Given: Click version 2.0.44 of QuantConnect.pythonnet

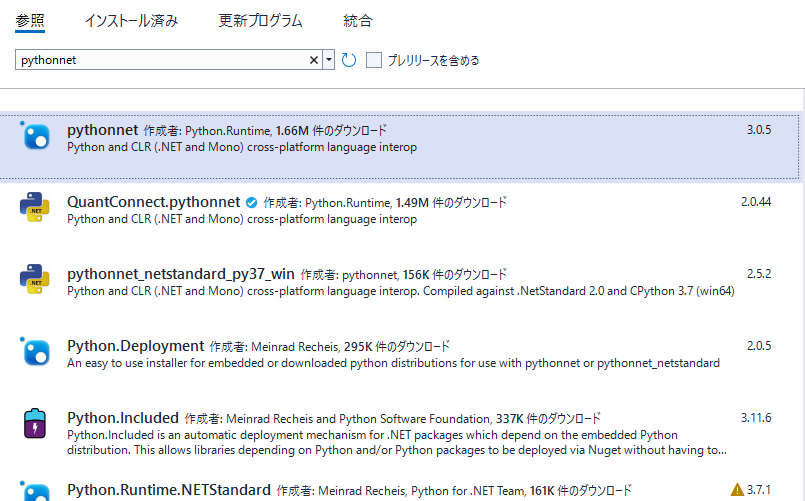Looking at the screenshot, I should click(x=756, y=202).
